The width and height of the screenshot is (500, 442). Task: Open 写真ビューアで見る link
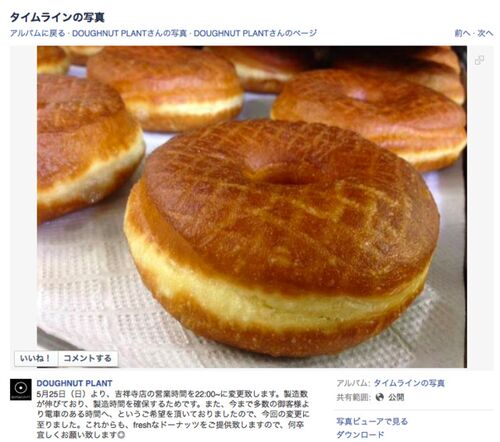(372, 421)
